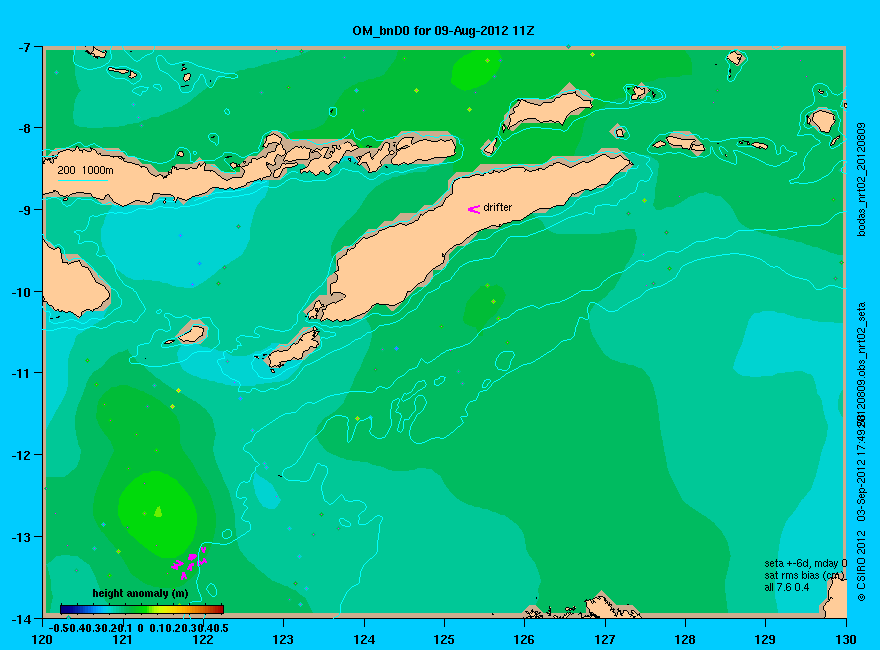The height and width of the screenshot is (650, 880).
Task: Click the longitude label 121
Action: pos(122,639)
